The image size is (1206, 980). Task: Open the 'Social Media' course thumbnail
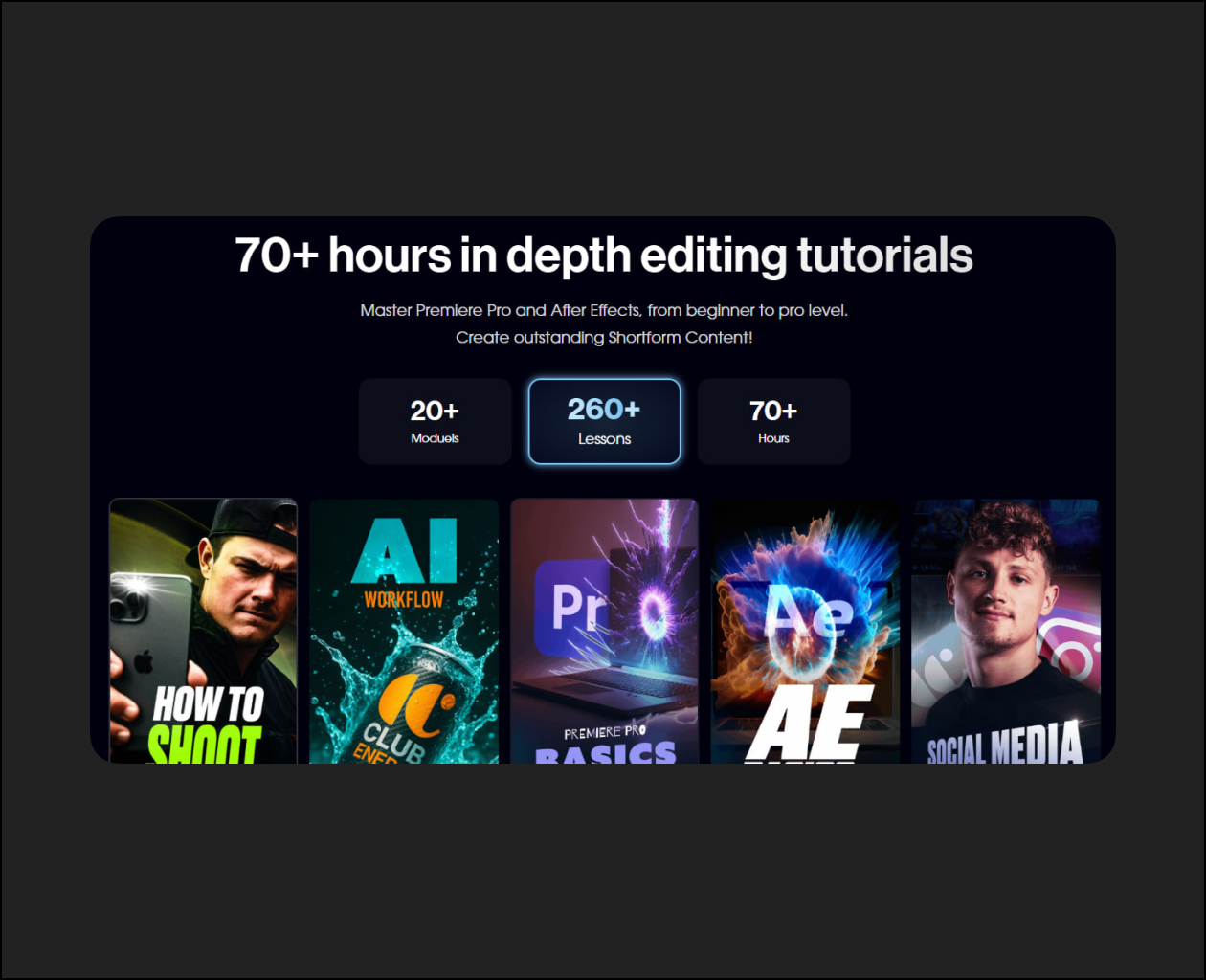point(1006,631)
